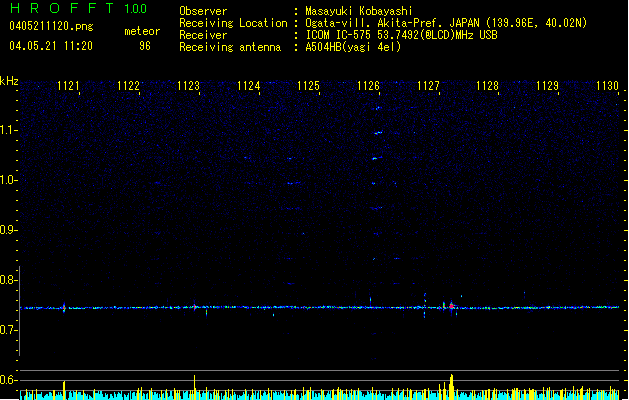Click the Observer field label
The width and height of the screenshot is (629, 400).
(203, 11)
